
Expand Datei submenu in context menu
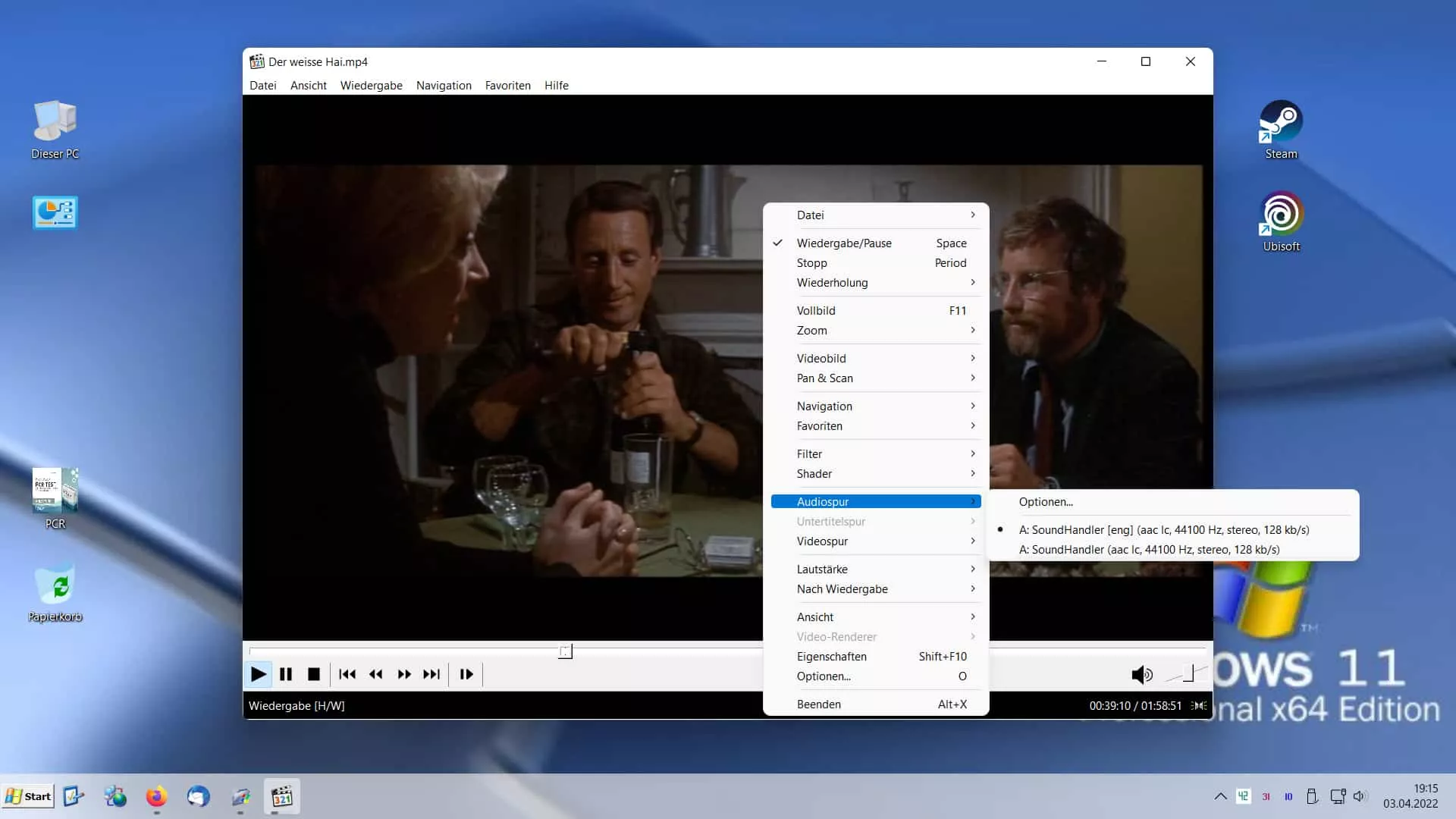point(876,215)
